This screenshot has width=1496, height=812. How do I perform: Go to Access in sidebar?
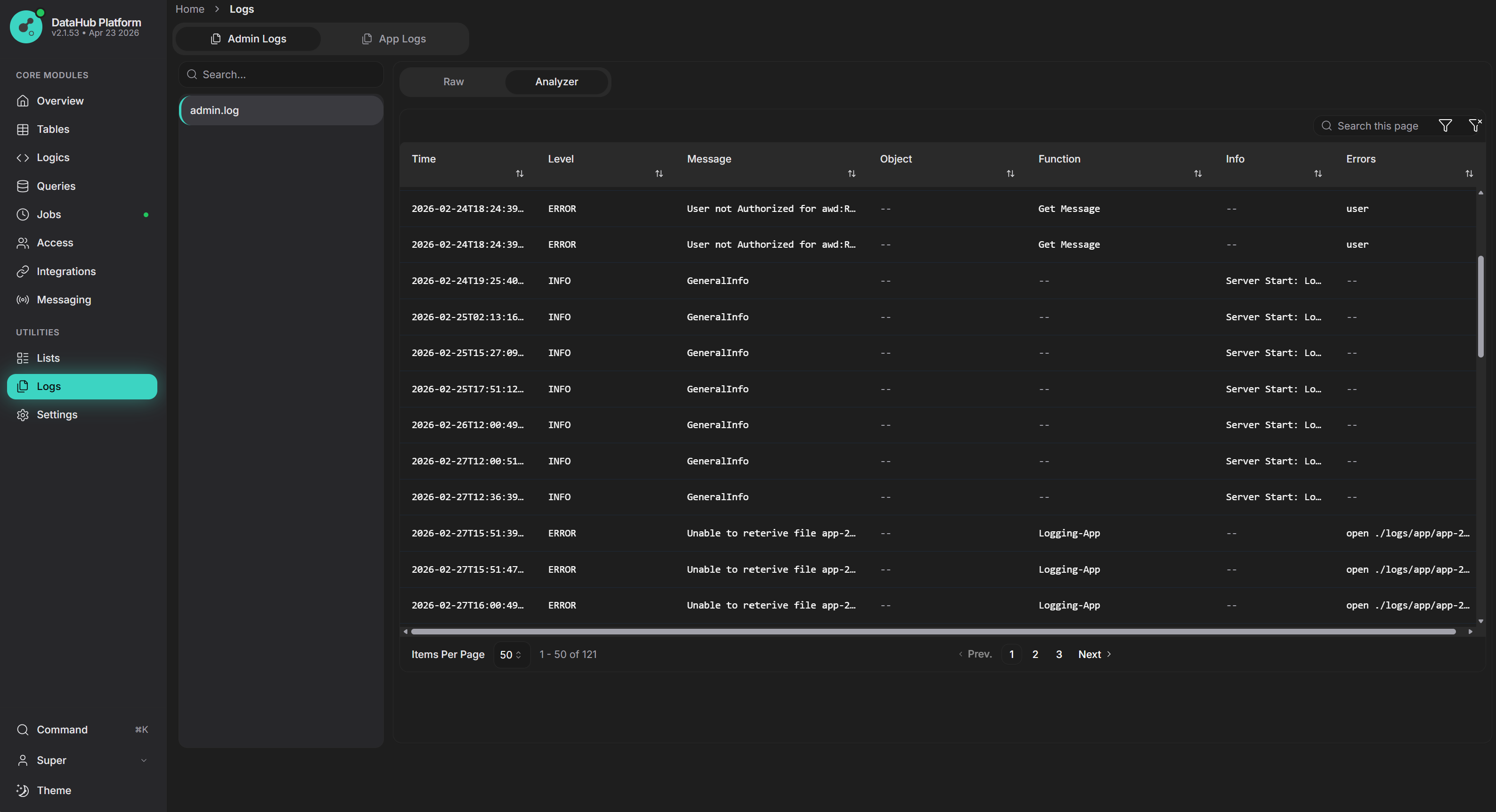point(82,243)
